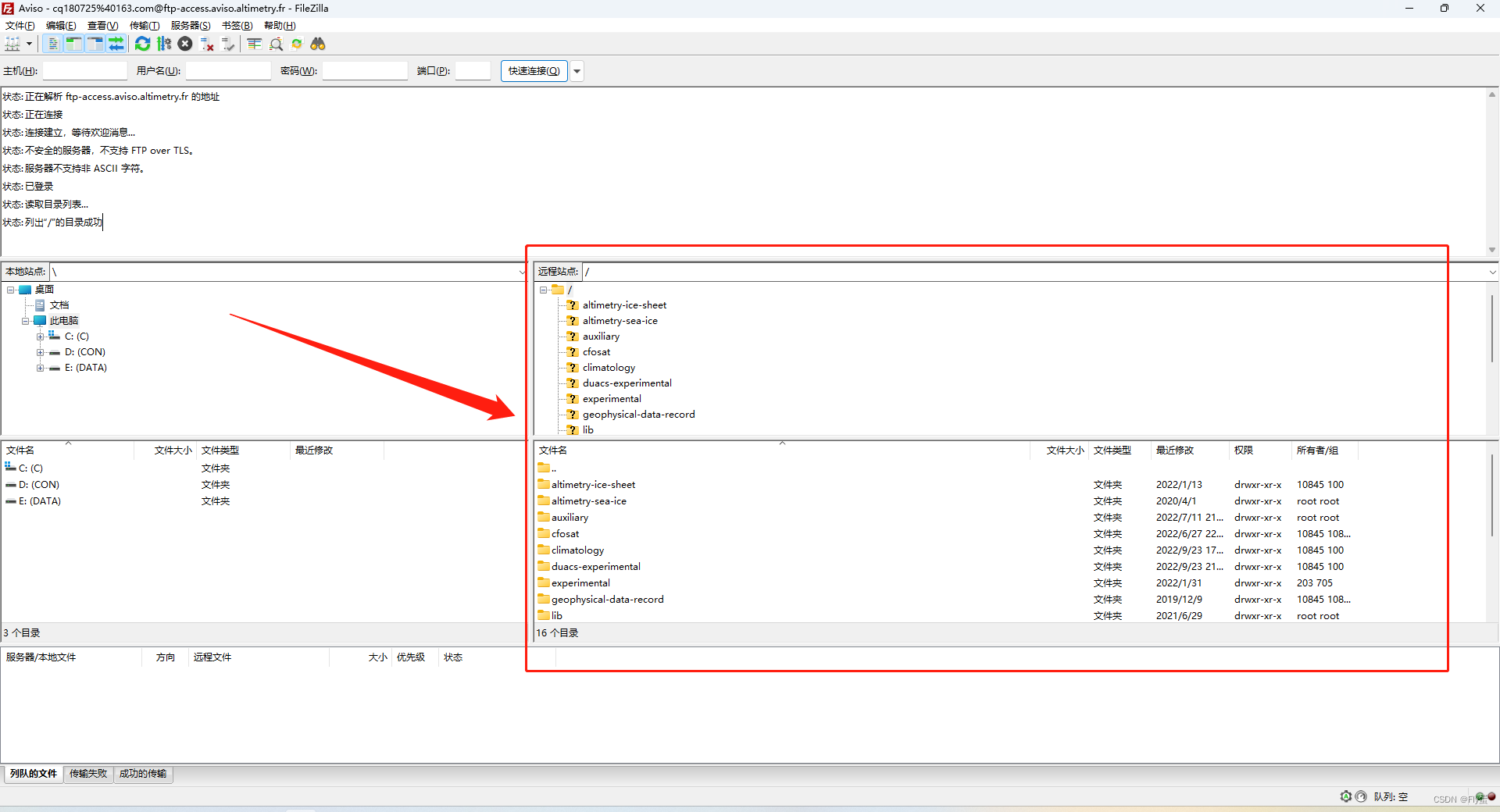Switch to the 传输失败 tab
The width and height of the screenshot is (1500, 812).
pos(88,774)
